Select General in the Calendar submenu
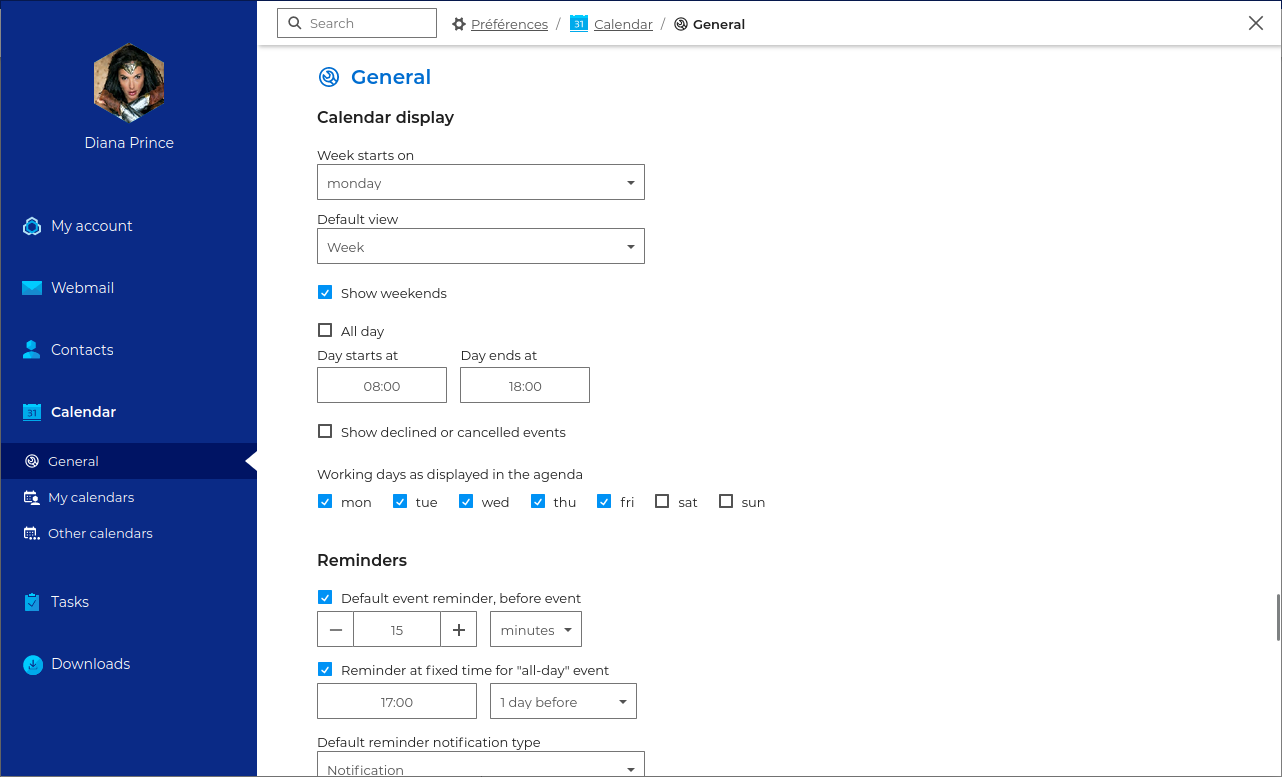The image size is (1282, 777). click(73, 461)
